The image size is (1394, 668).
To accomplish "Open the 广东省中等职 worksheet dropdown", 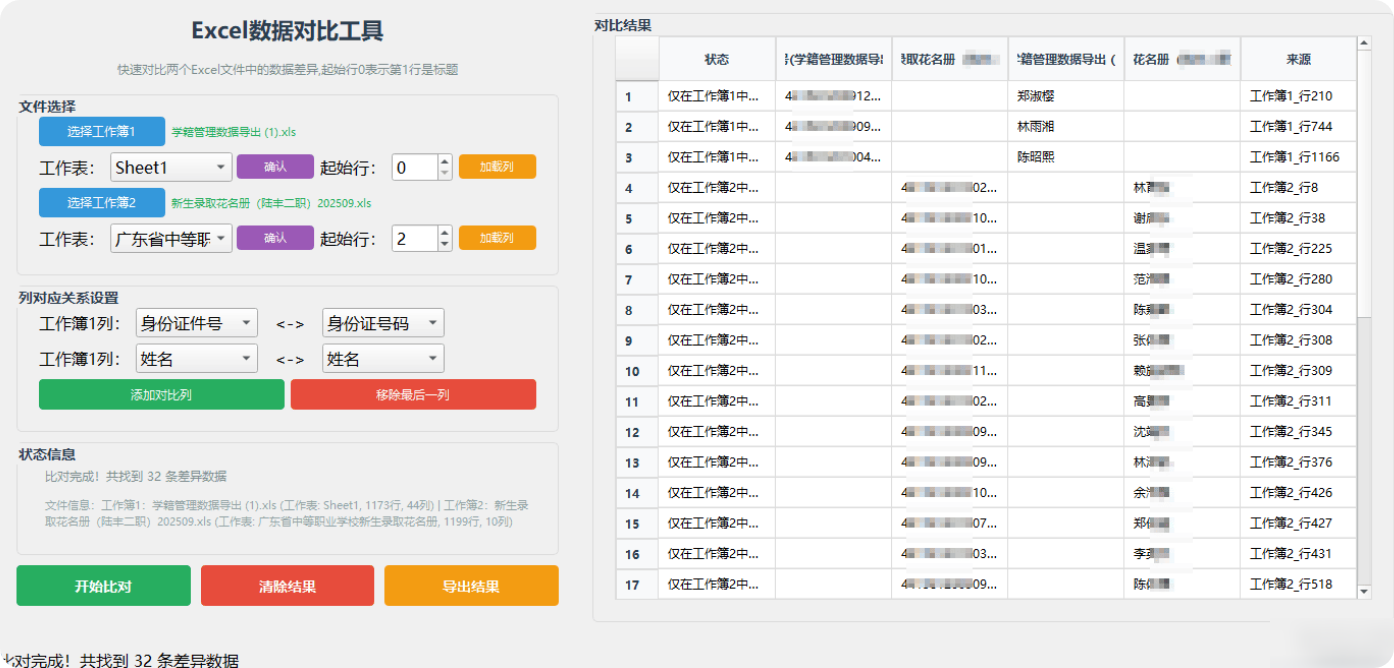I will 171,239.
